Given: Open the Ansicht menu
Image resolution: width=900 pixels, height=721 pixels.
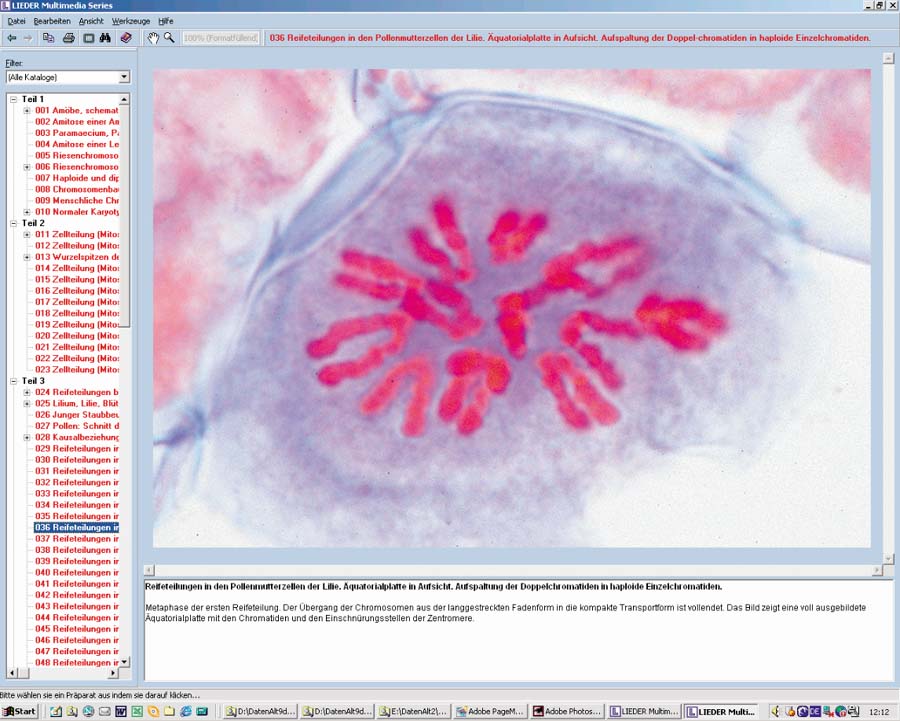Looking at the screenshot, I should (x=91, y=20).
